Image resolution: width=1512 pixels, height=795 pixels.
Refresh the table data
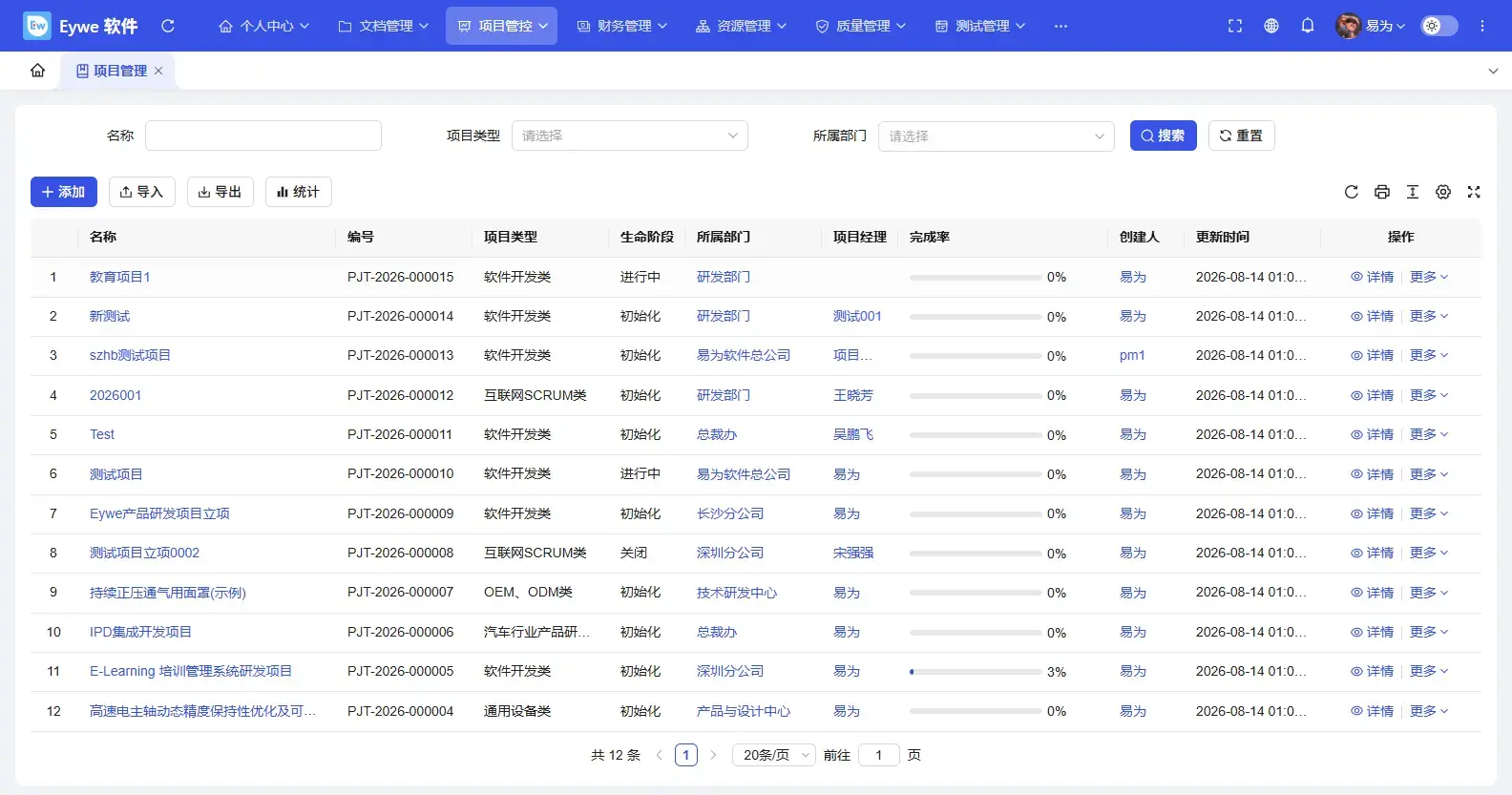[1352, 192]
